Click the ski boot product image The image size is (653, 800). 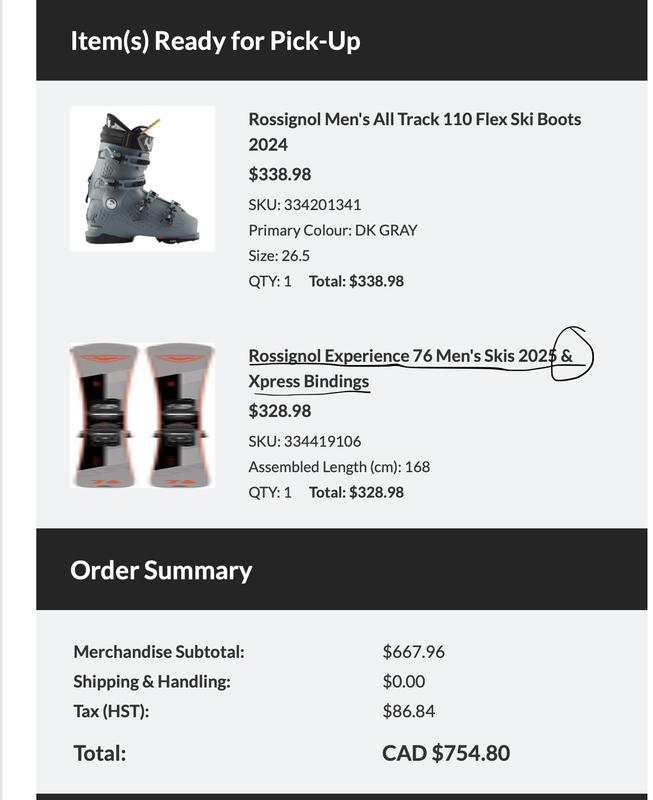[142, 178]
